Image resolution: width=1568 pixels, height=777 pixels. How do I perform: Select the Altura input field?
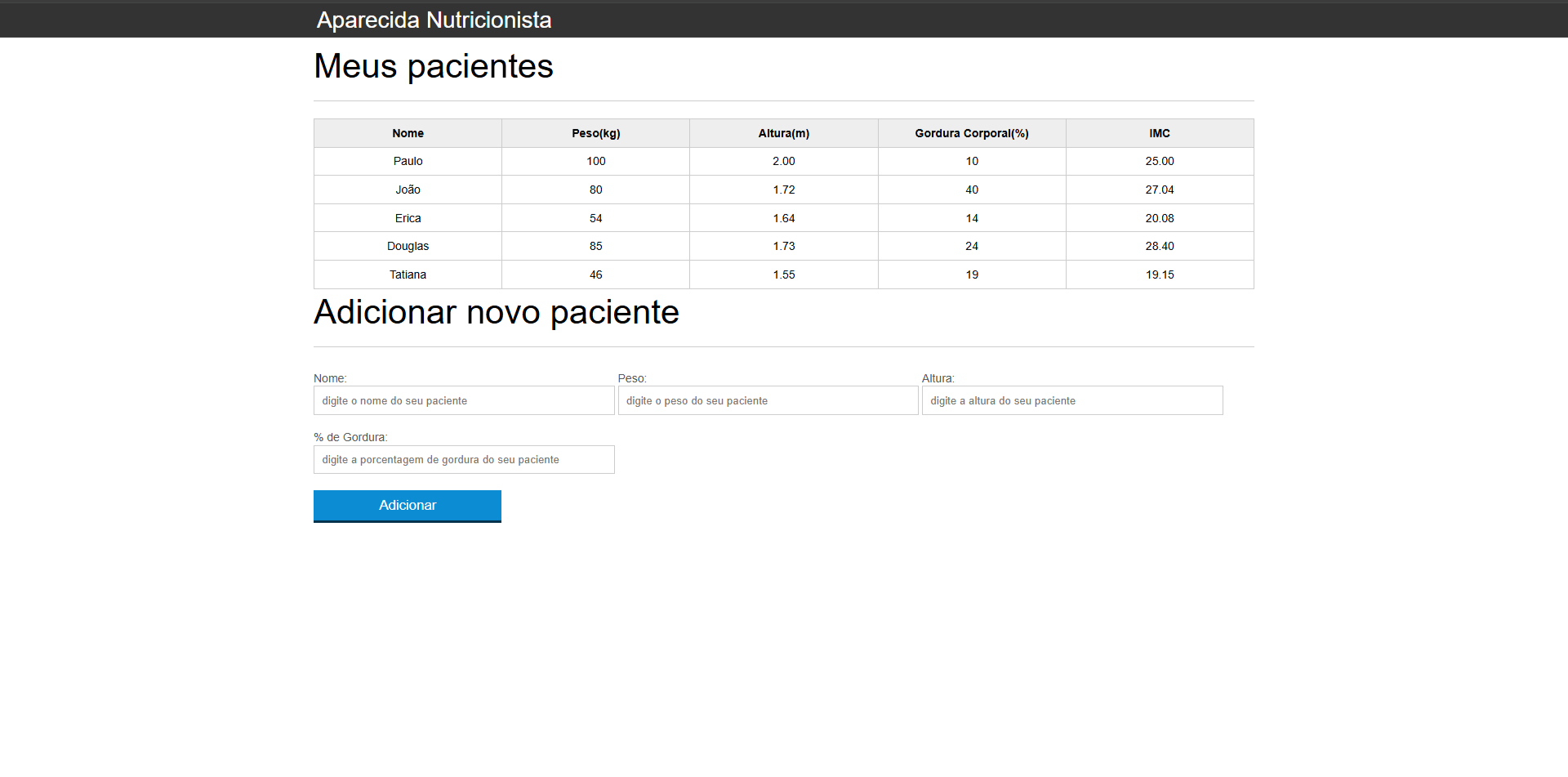1071,400
